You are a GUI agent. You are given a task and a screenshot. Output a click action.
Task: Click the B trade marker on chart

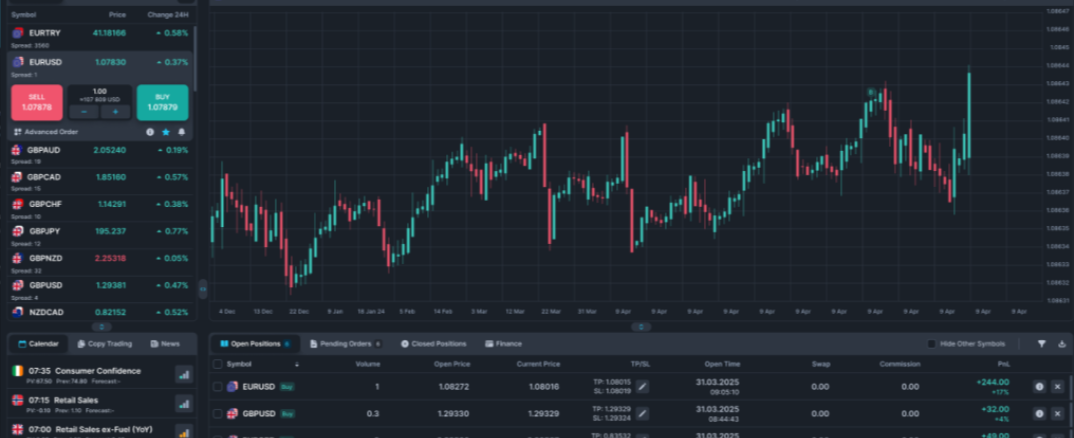(x=871, y=92)
